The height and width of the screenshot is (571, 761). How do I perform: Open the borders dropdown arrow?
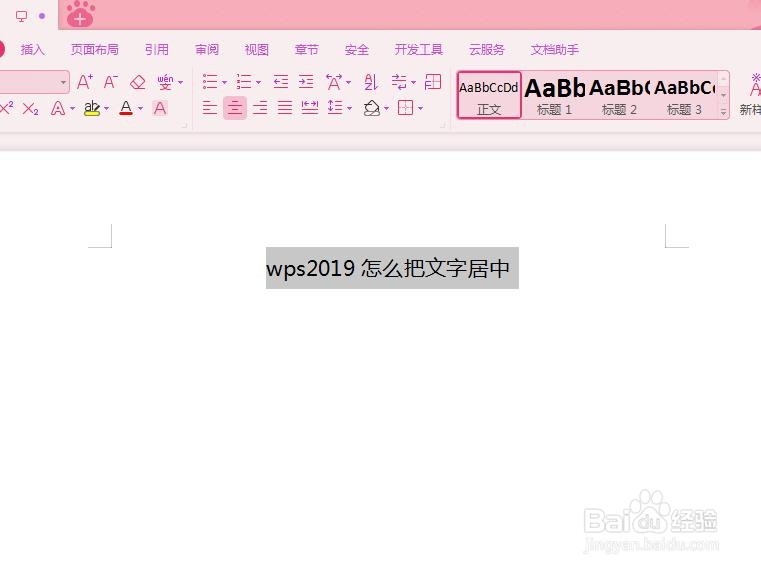pos(420,108)
